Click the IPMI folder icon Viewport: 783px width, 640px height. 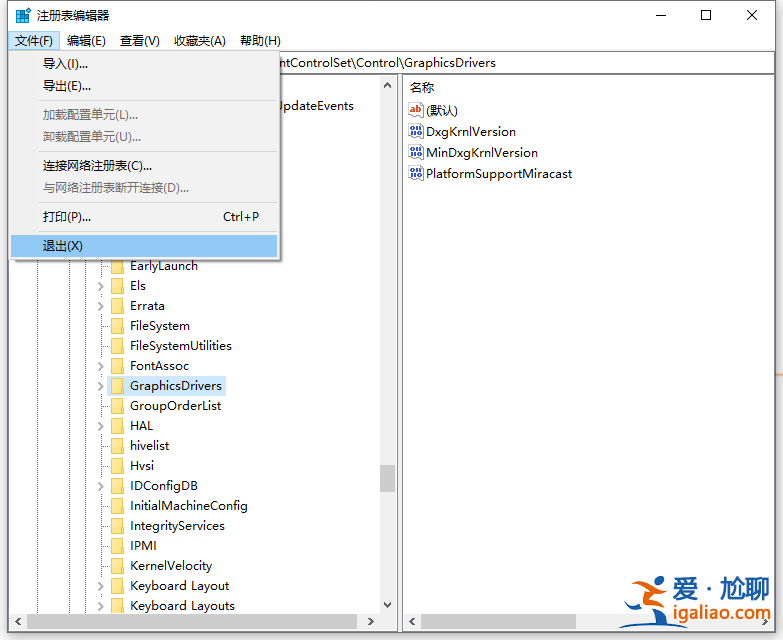coord(117,546)
